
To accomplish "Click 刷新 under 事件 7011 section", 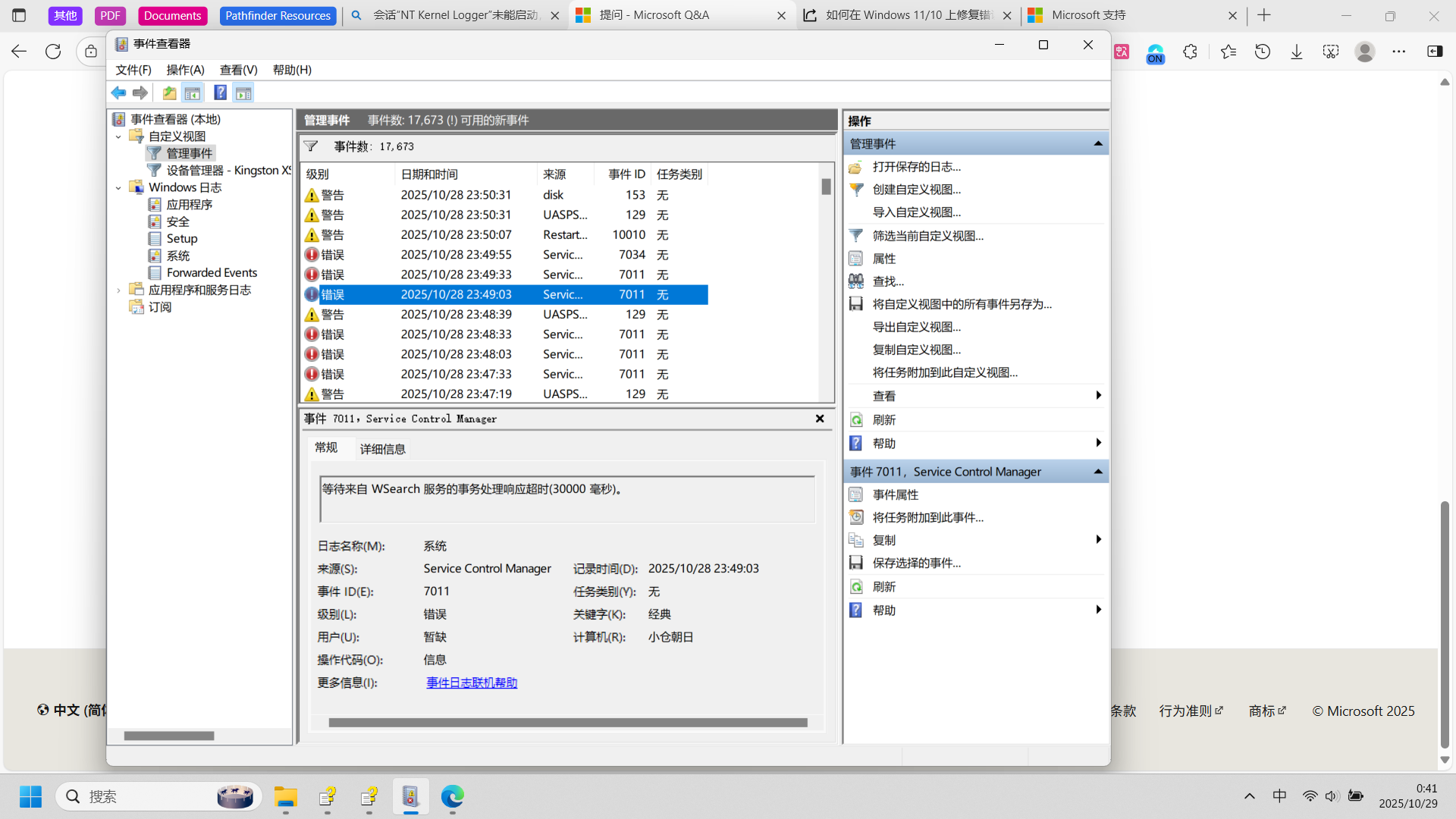I will pyautogui.click(x=883, y=587).
